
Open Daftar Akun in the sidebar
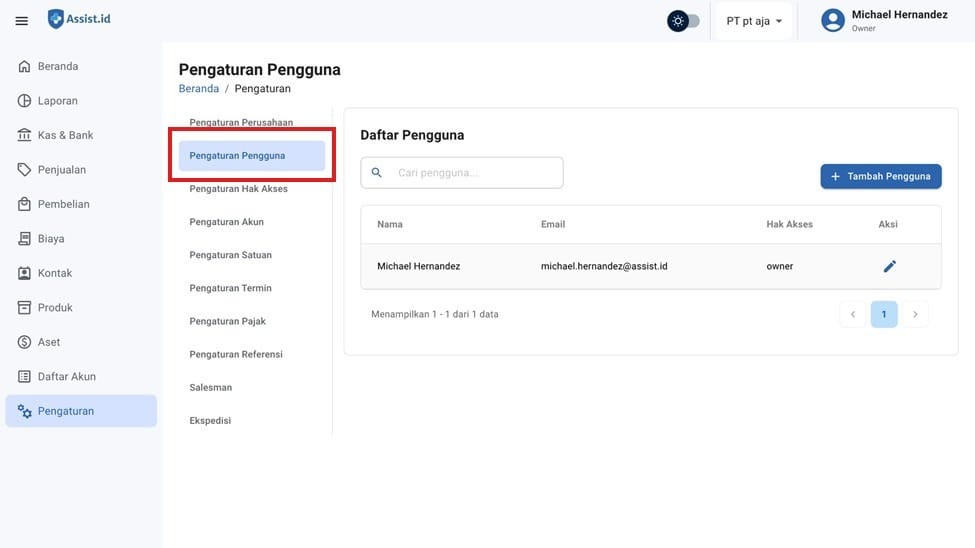point(67,377)
